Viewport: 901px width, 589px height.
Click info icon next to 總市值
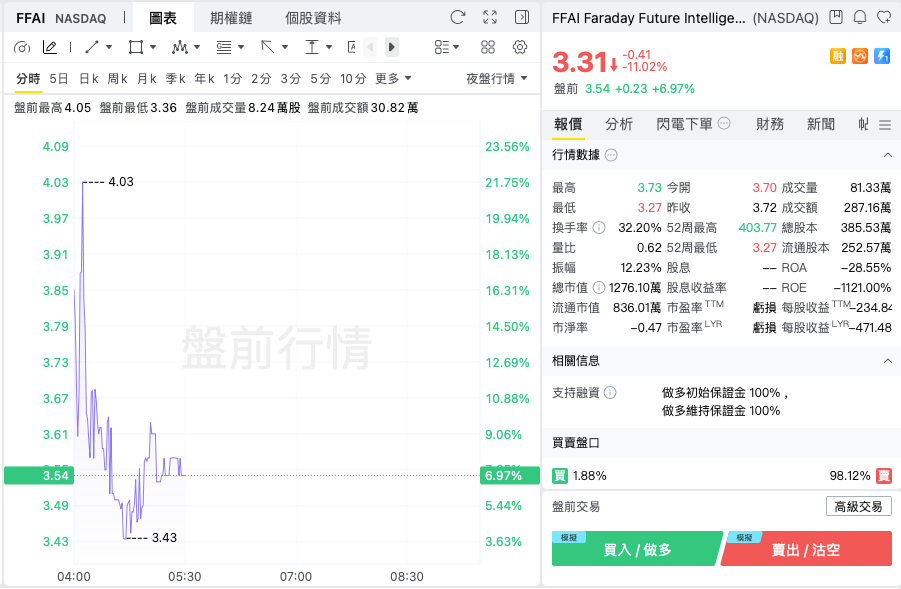pos(599,287)
